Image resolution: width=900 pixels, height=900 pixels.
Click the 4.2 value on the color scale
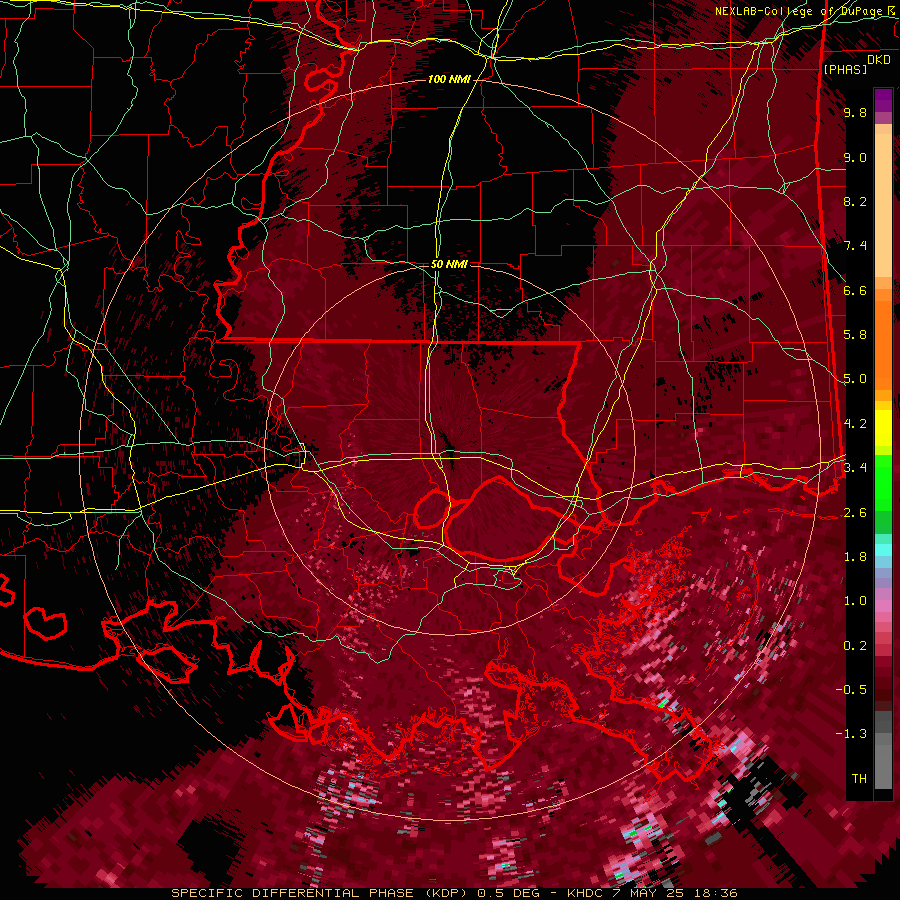[x=855, y=424]
